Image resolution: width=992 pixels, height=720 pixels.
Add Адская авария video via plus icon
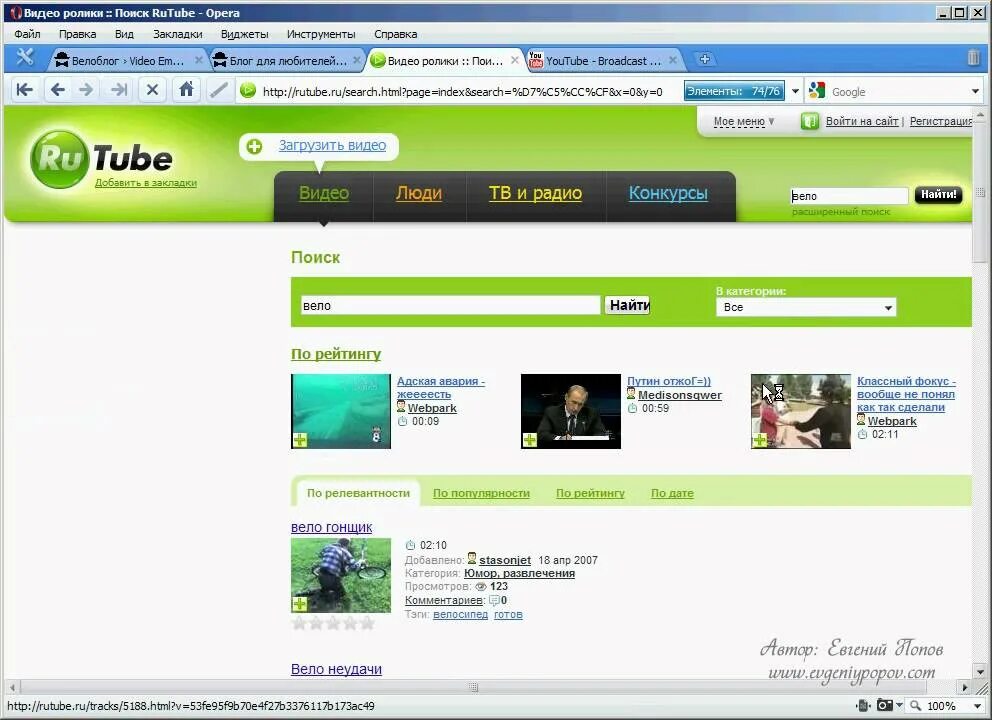[300, 440]
